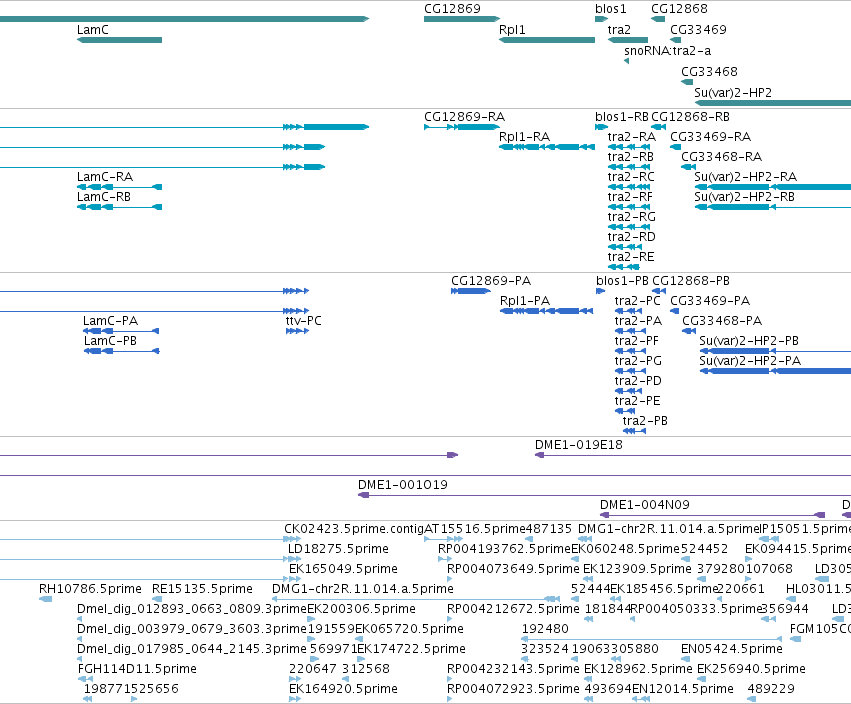851x704 pixels.
Task: Click the CG12868-RB transcript label
Action: coord(690,117)
